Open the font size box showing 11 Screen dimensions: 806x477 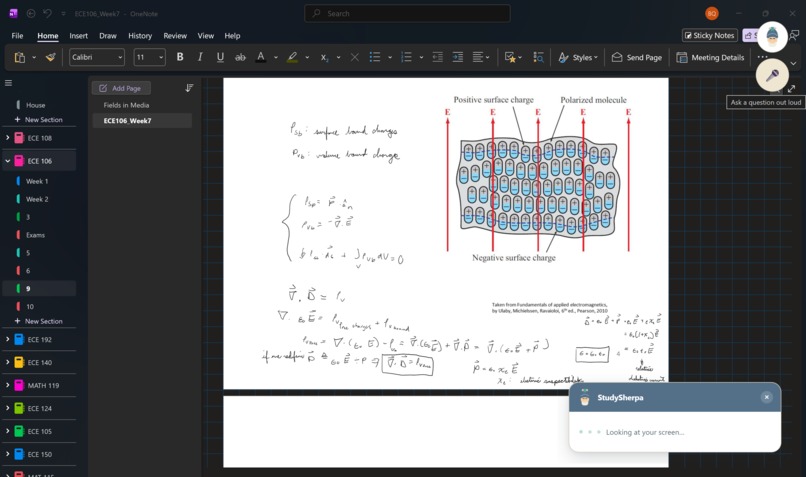click(x=150, y=57)
